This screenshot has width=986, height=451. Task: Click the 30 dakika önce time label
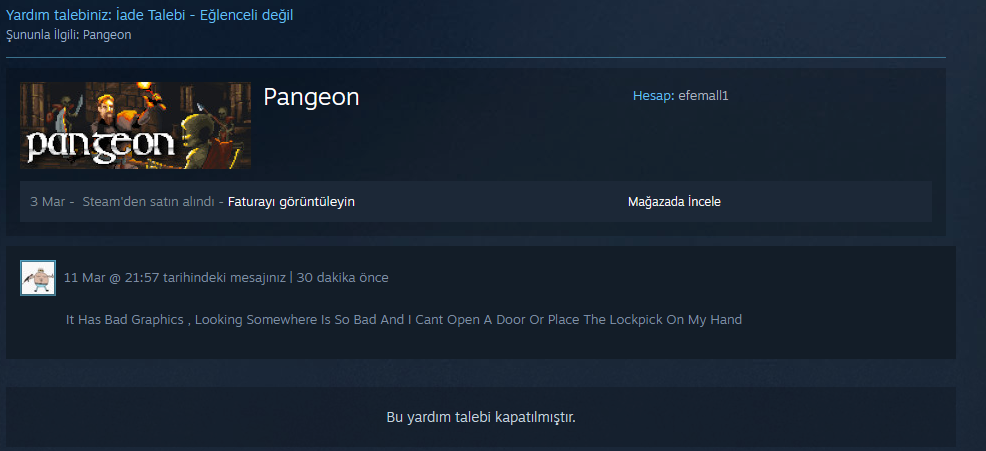point(343,277)
